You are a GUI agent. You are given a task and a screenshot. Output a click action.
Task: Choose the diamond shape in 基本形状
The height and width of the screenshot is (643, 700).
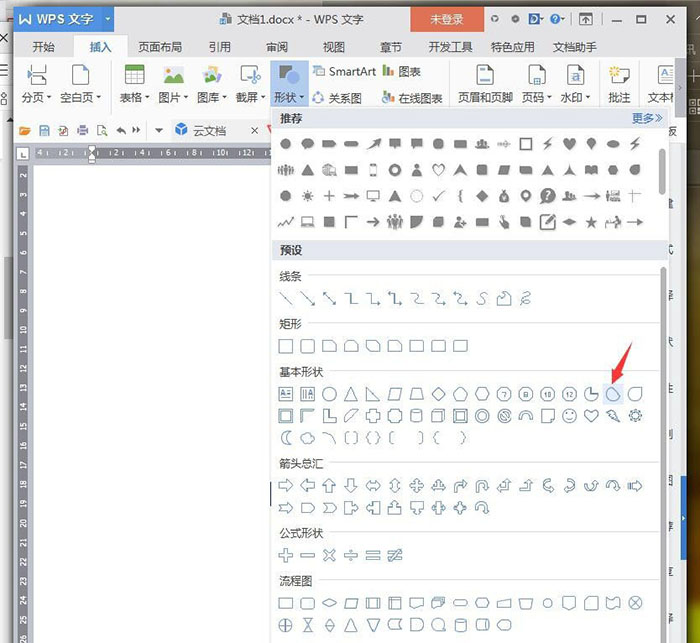click(x=438, y=394)
